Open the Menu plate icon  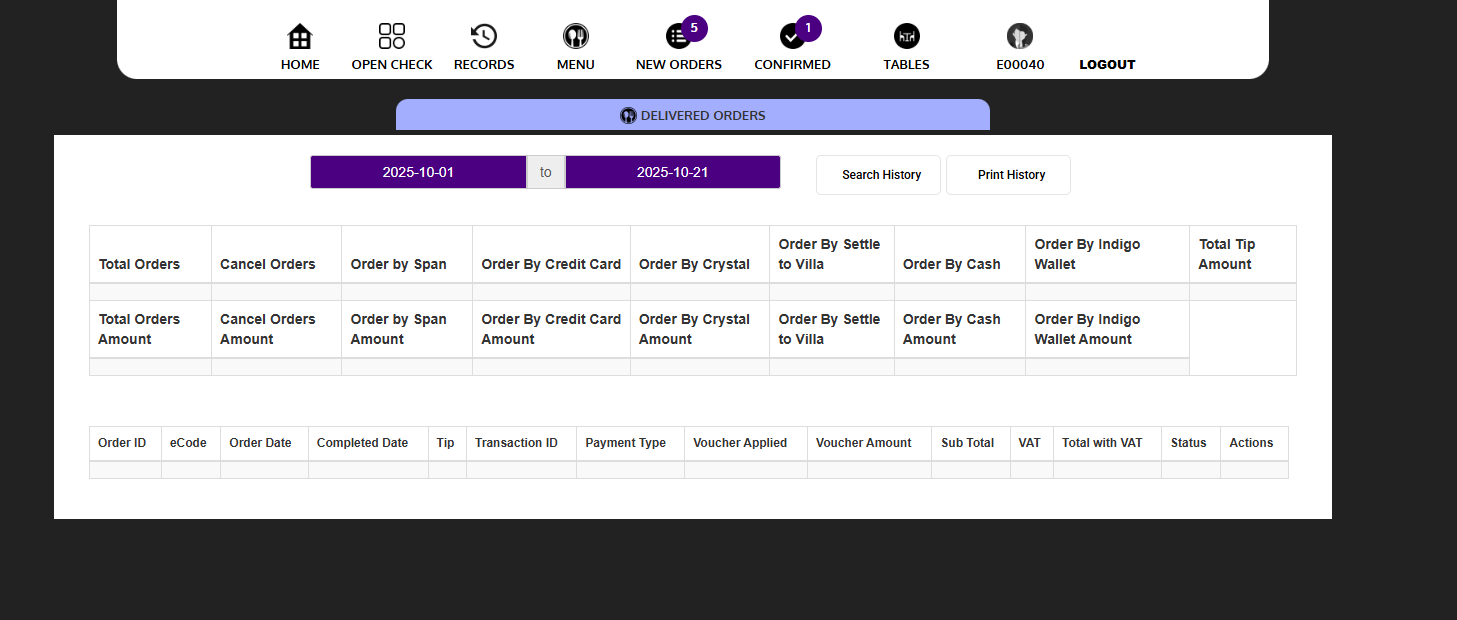tap(576, 37)
